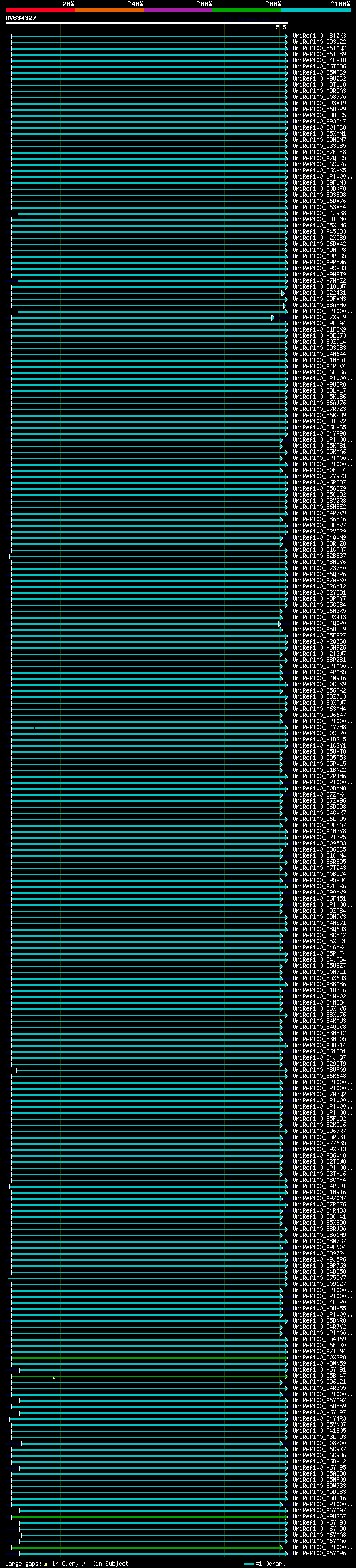
Task: Click the query end position 515
Action: 280,27
